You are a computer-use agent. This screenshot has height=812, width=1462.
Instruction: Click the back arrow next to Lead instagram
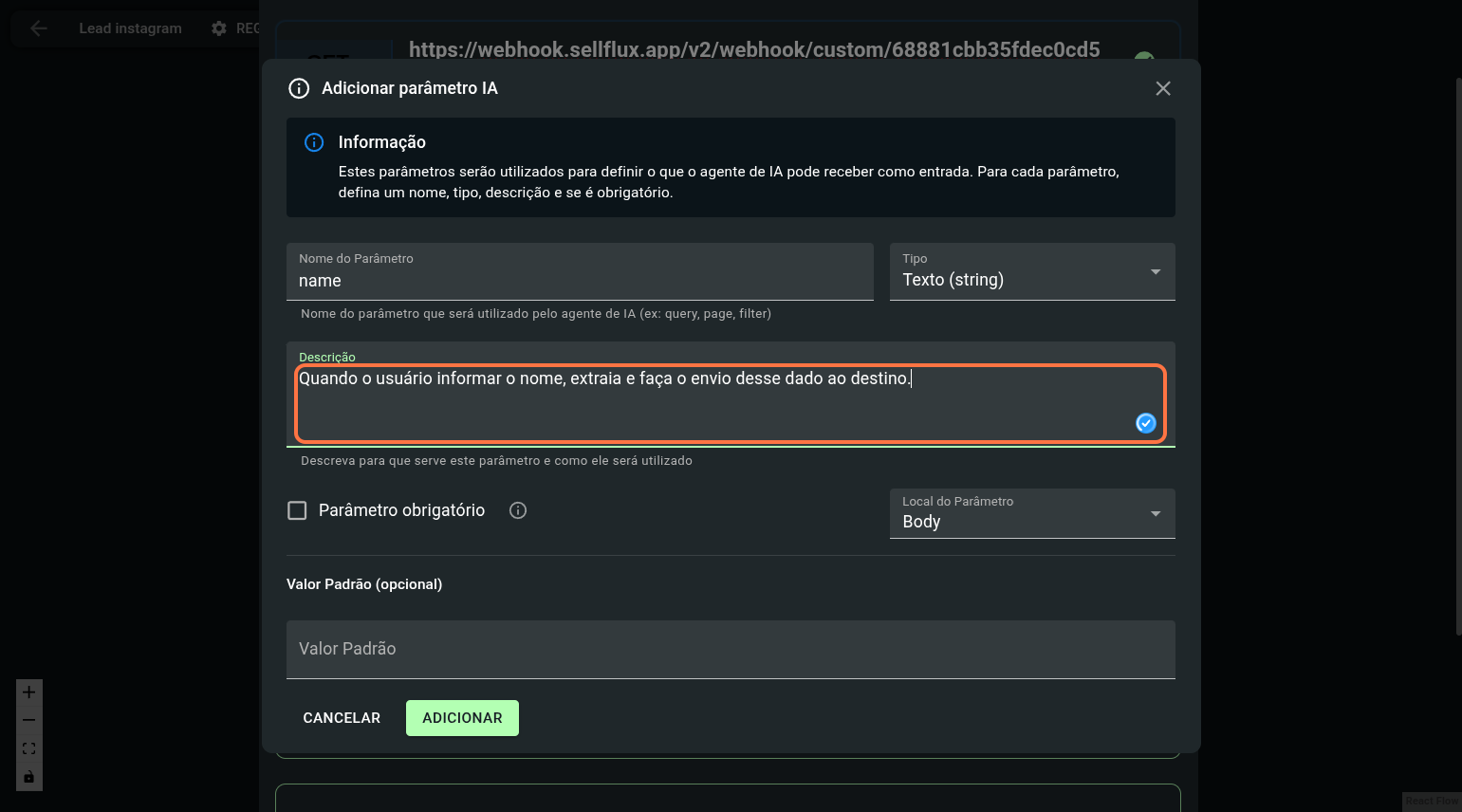click(x=39, y=28)
